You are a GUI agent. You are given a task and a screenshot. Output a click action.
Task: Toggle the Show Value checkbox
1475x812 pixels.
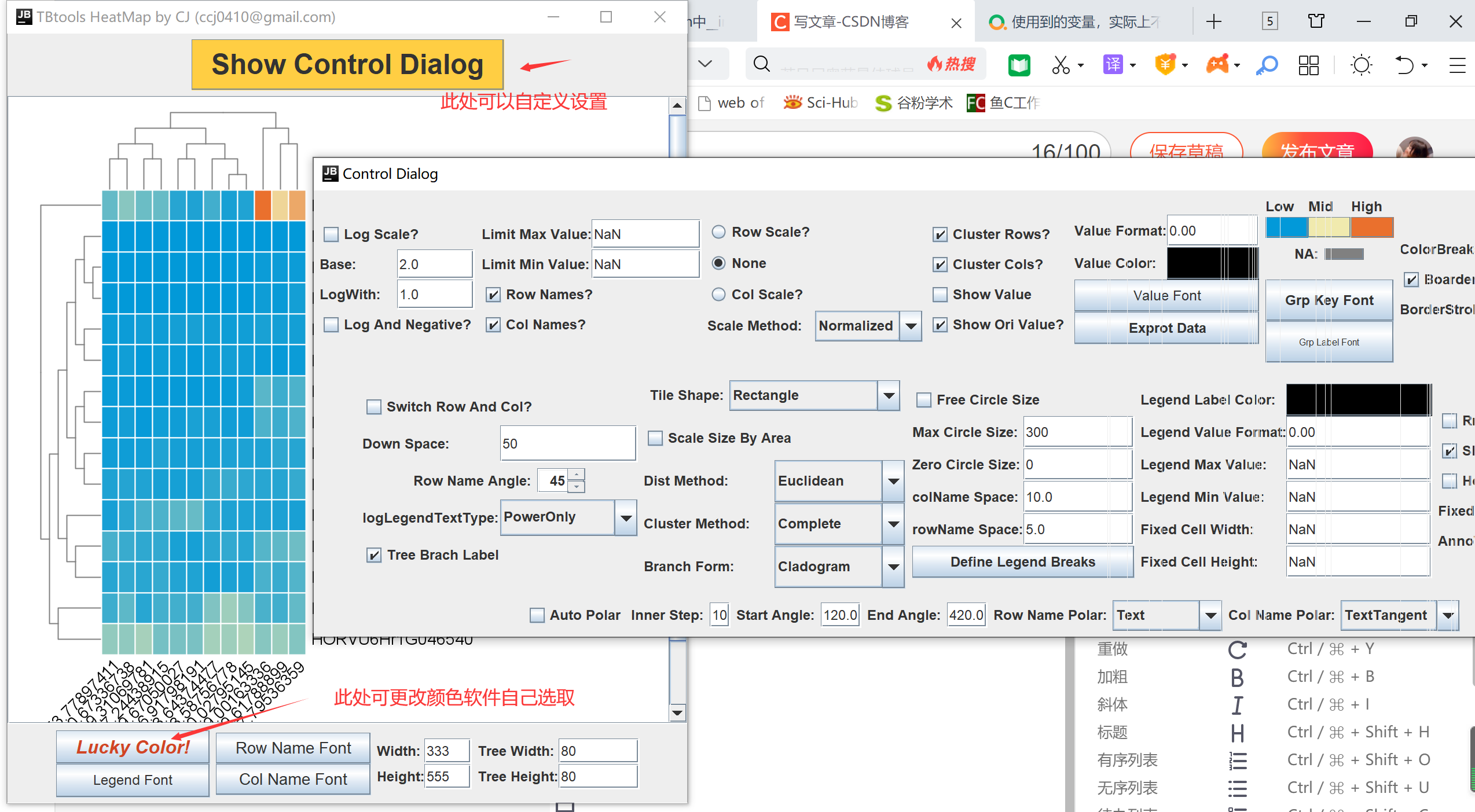[x=940, y=295]
